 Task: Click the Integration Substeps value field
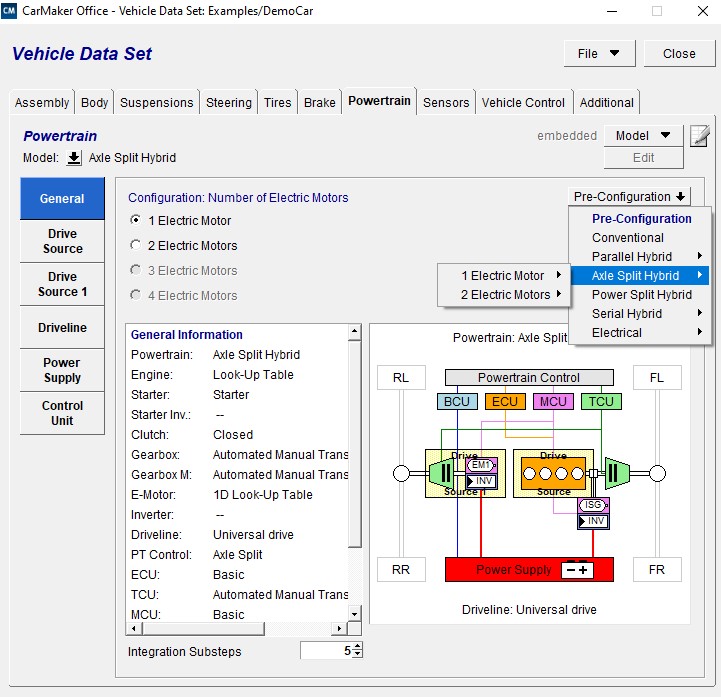pos(327,651)
